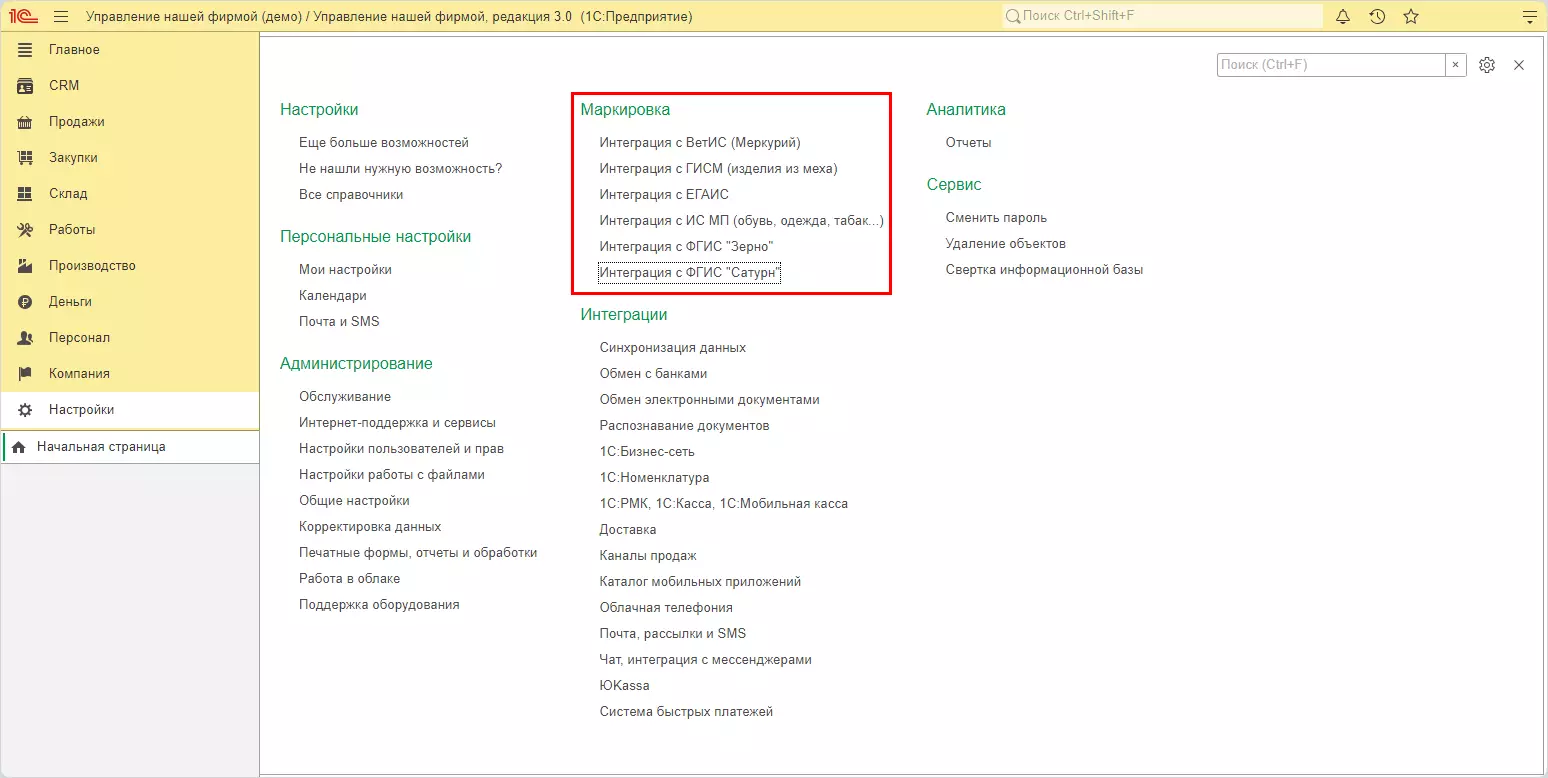Open Мои настройки
1548x778 pixels.
coord(345,270)
